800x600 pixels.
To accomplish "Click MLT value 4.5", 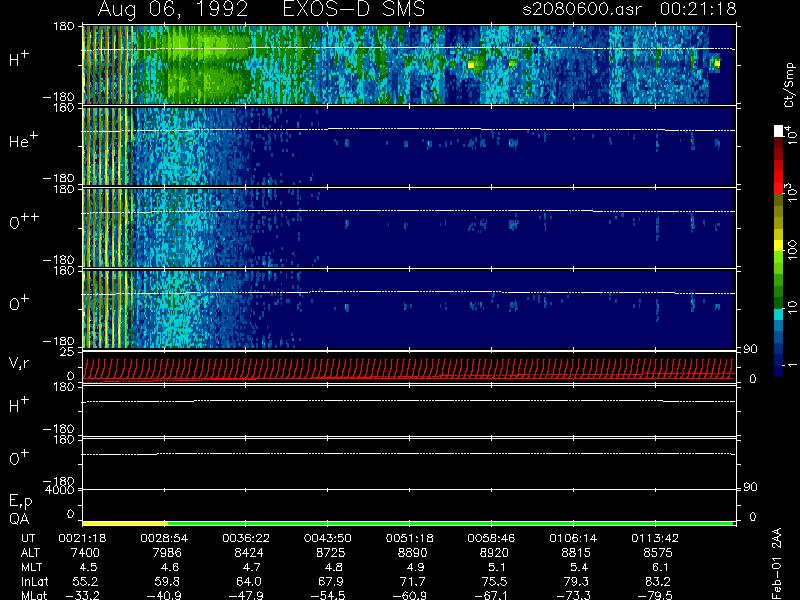I will click(88, 567).
